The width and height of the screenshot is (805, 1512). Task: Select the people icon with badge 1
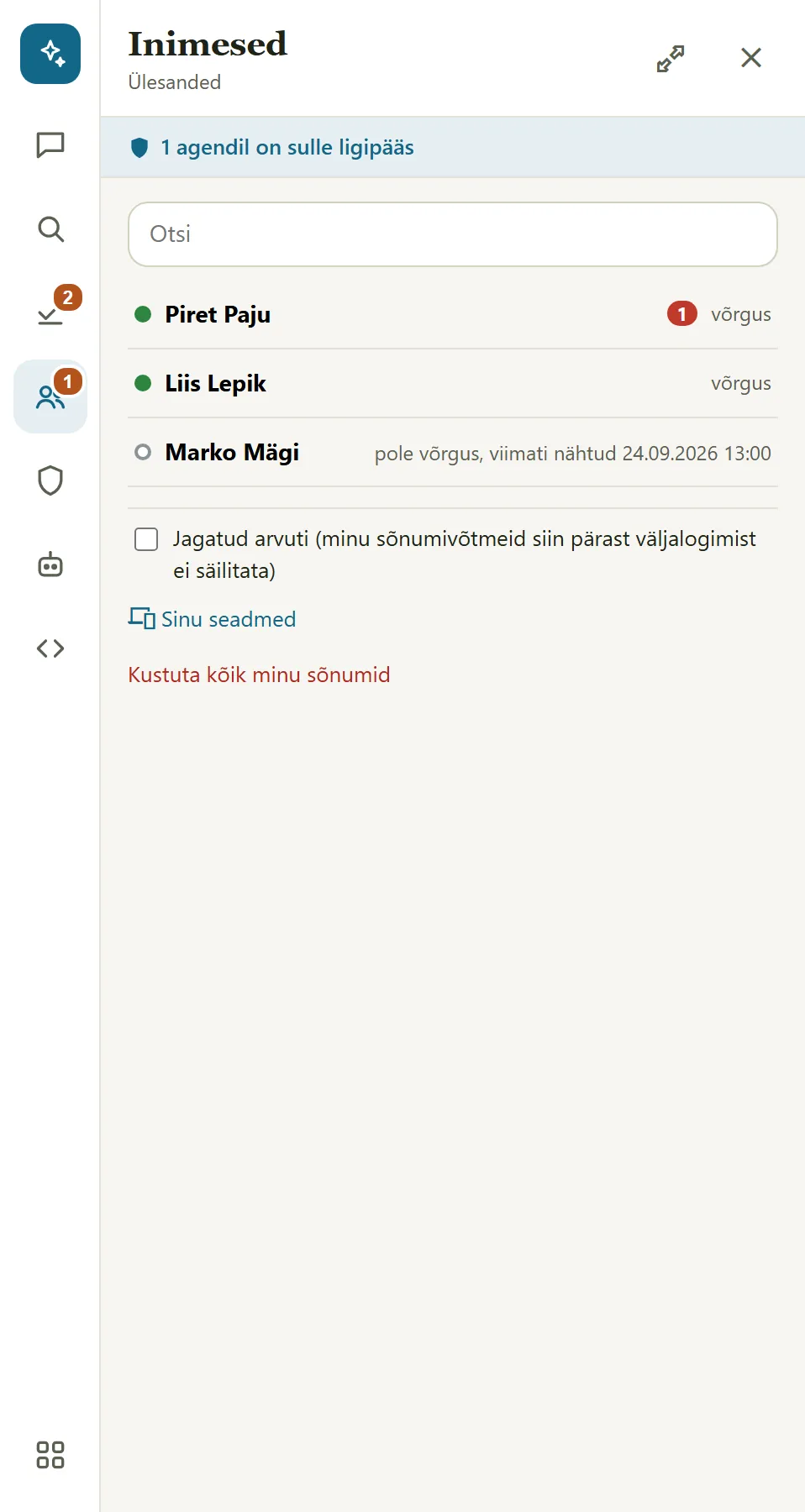[x=50, y=396]
